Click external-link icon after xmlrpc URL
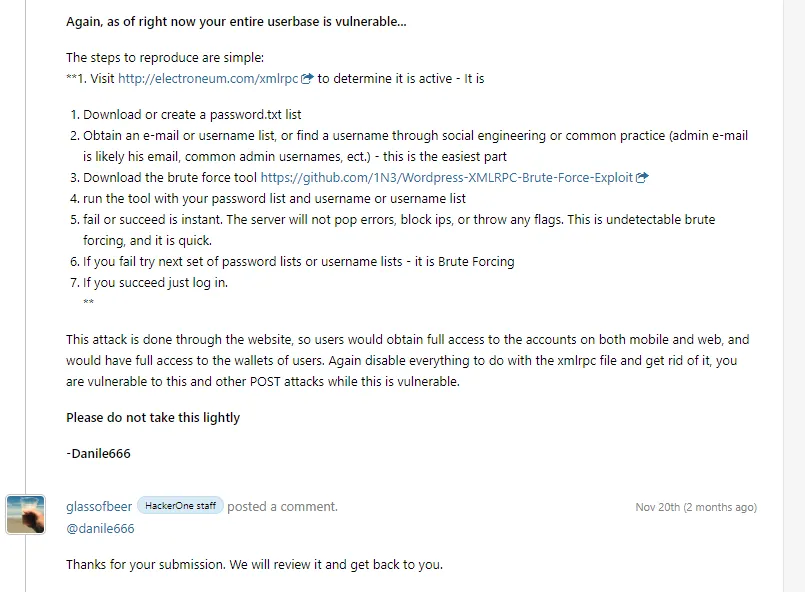Viewport: 805px width, 592px height. click(307, 79)
